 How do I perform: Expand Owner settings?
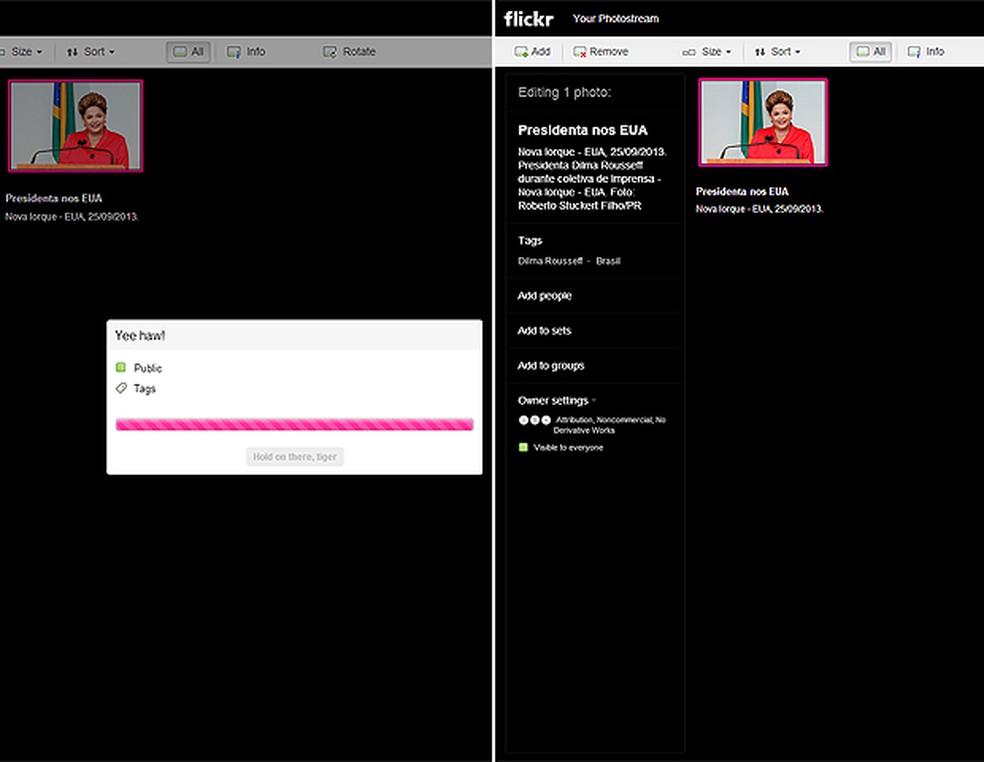click(556, 400)
